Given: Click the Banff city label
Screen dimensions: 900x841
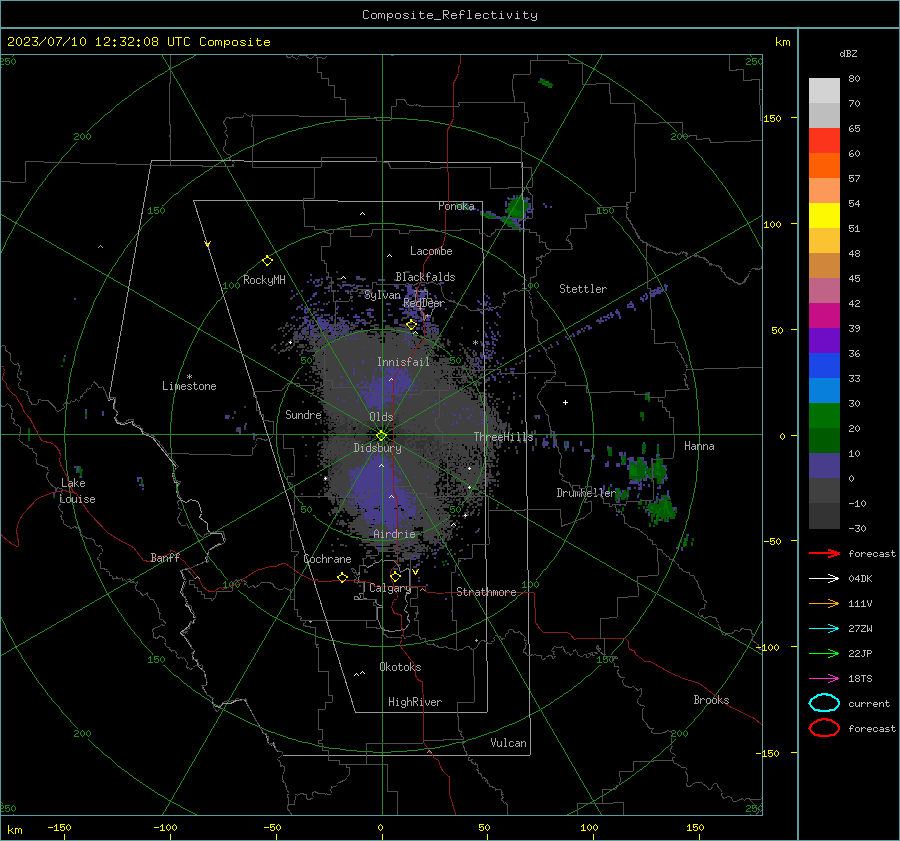Looking at the screenshot, I should coord(165,558).
